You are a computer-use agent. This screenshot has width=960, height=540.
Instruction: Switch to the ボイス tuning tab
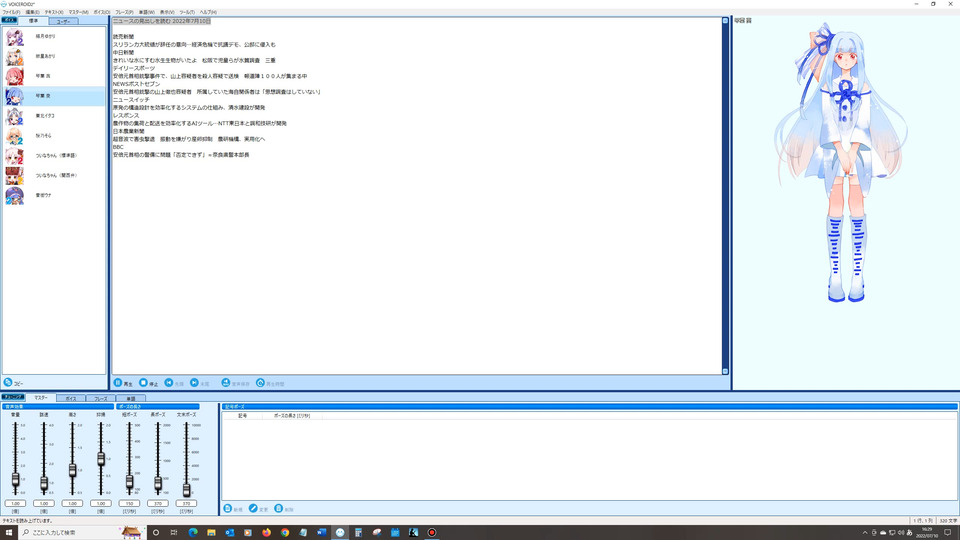tap(71, 399)
